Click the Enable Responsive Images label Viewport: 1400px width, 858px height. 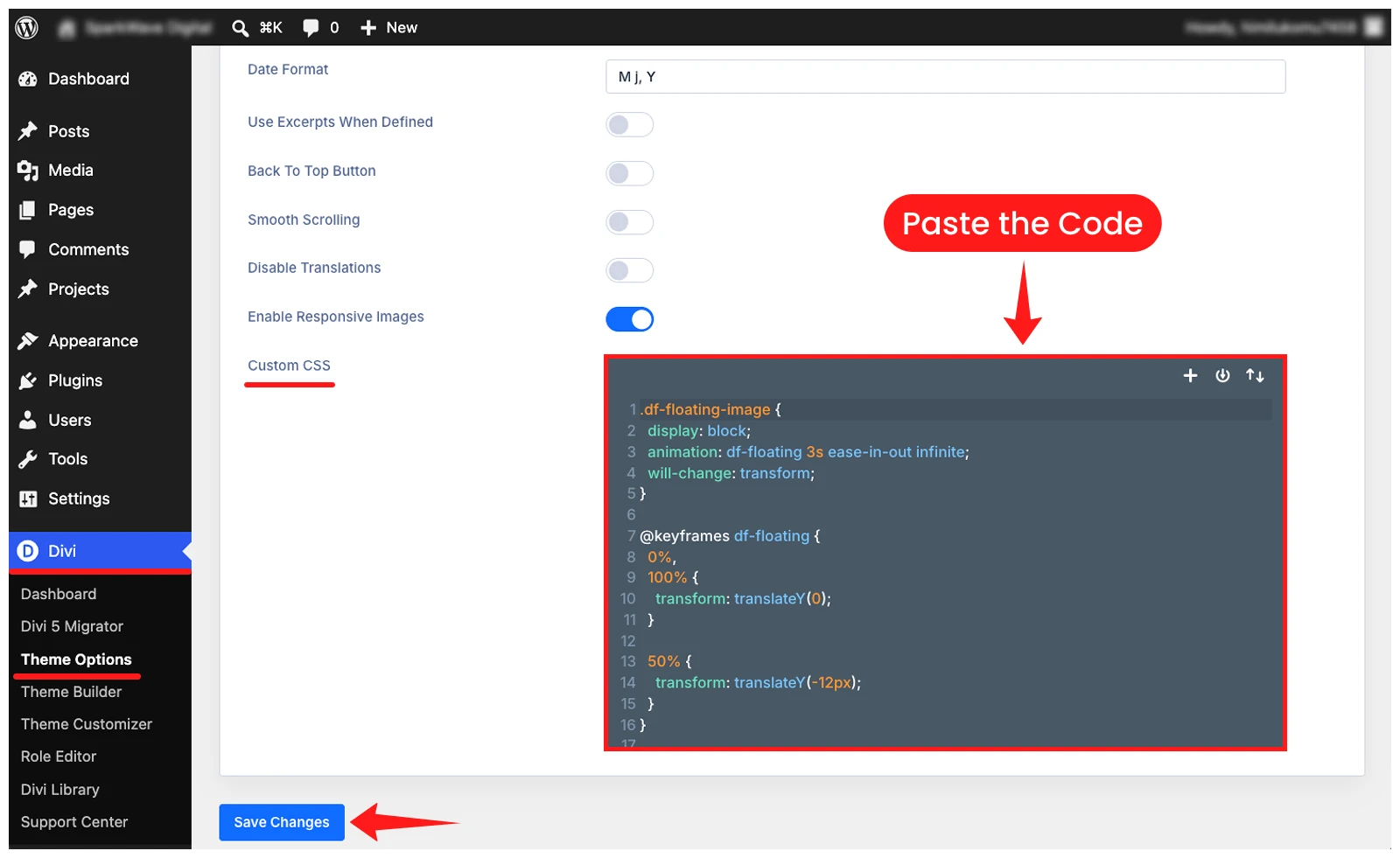[336, 317]
